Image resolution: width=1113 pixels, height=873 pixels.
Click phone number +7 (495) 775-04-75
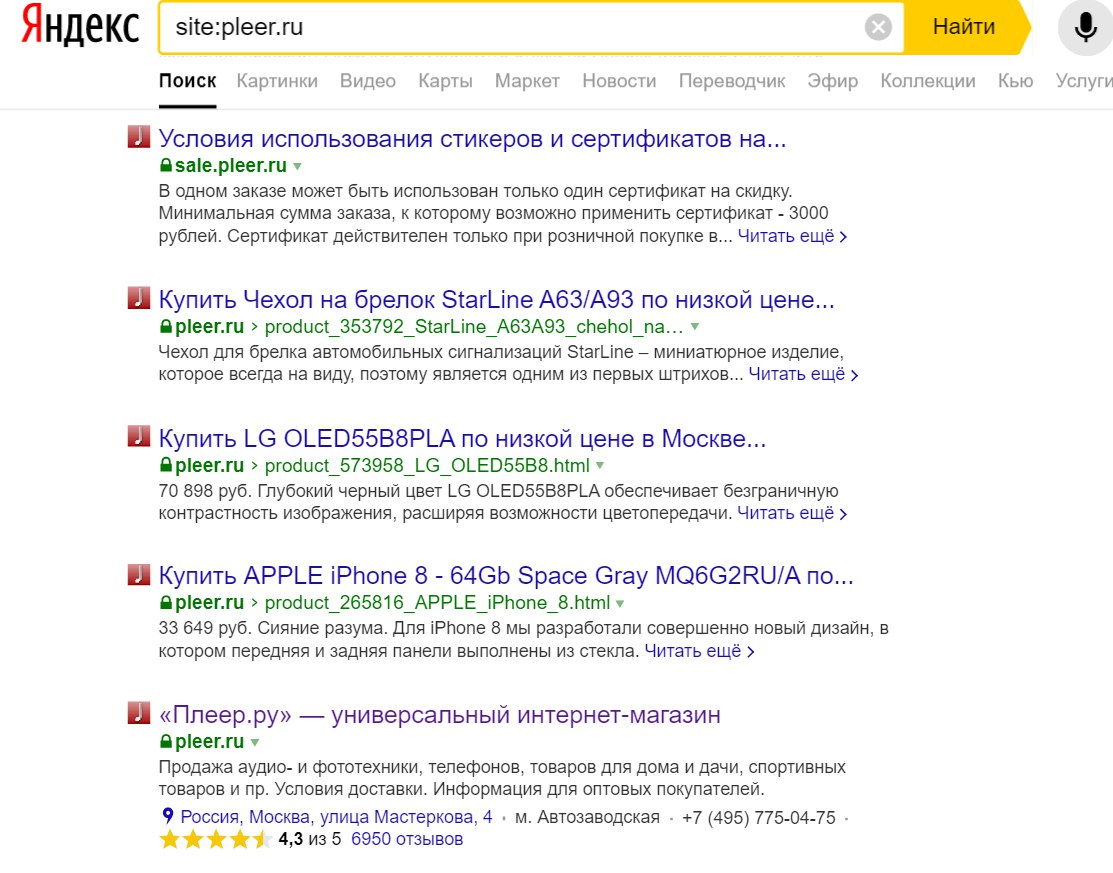[x=759, y=818]
